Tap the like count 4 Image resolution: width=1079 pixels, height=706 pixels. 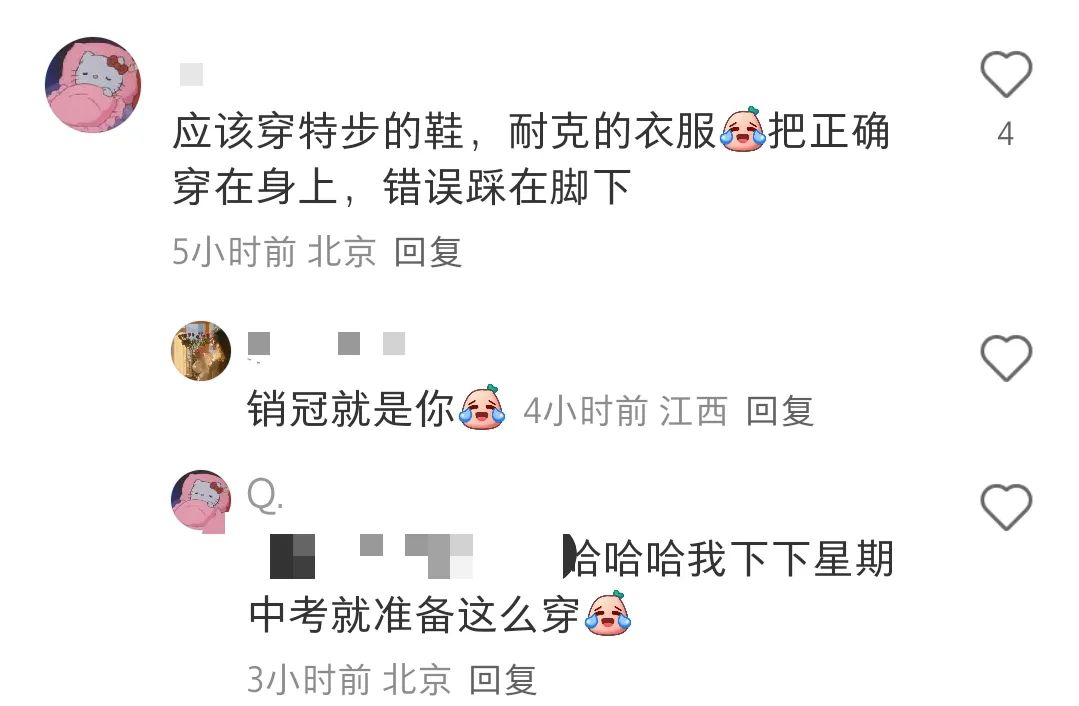coord(1005,134)
